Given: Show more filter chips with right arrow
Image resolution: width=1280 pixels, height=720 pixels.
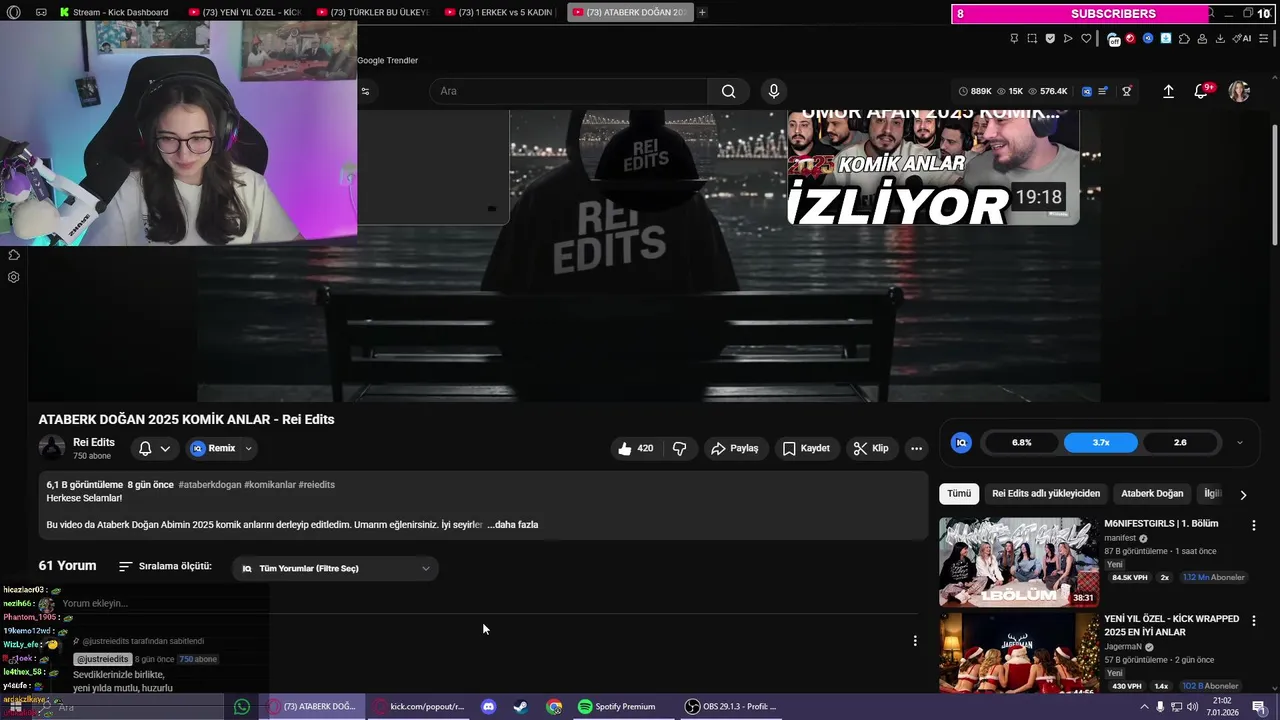Looking at the screenshot, I should click(1243, 494).
